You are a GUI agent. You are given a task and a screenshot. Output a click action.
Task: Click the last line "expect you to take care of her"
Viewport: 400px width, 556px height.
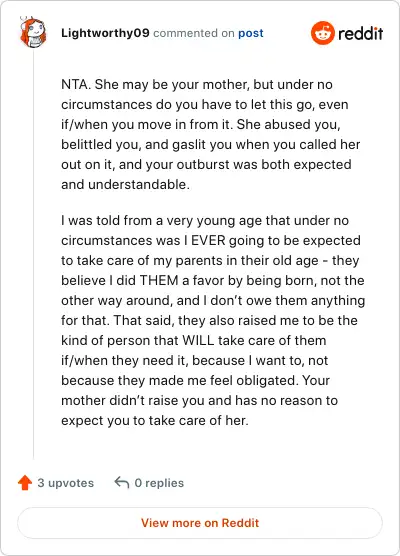click(x=155, y=421)
